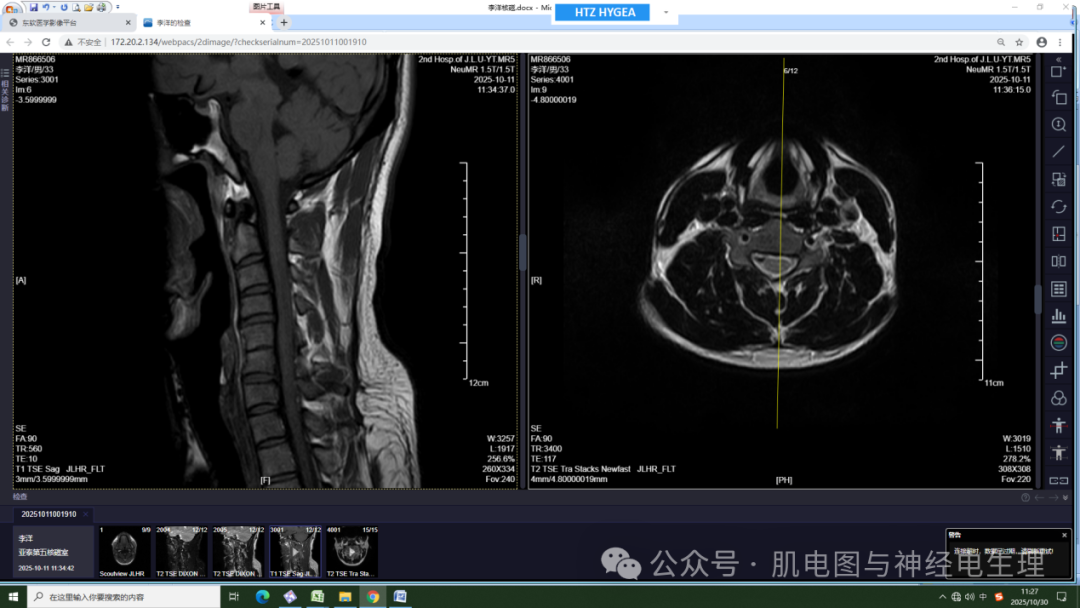
Task: Select the T2 TSE Tra Stacks thumbnail
Action: click(x=350, y=553)
